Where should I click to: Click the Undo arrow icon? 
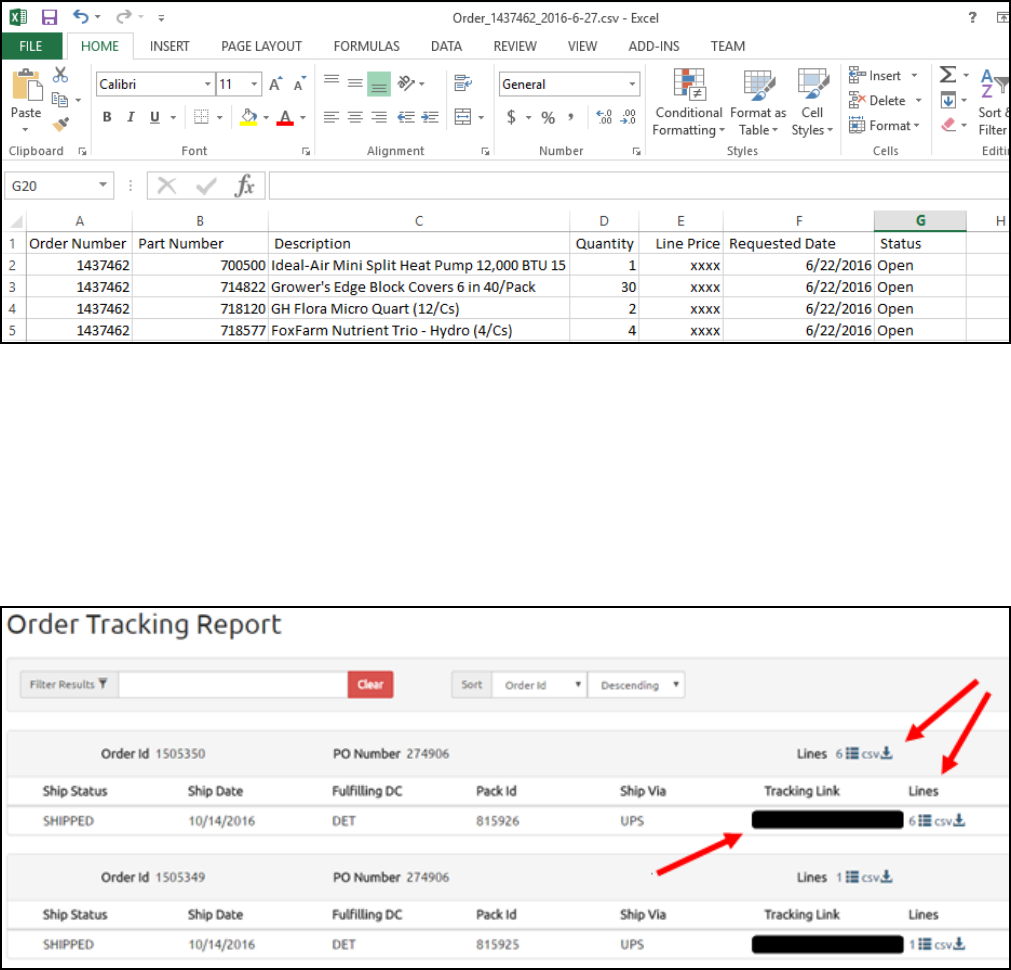[81, 17]
